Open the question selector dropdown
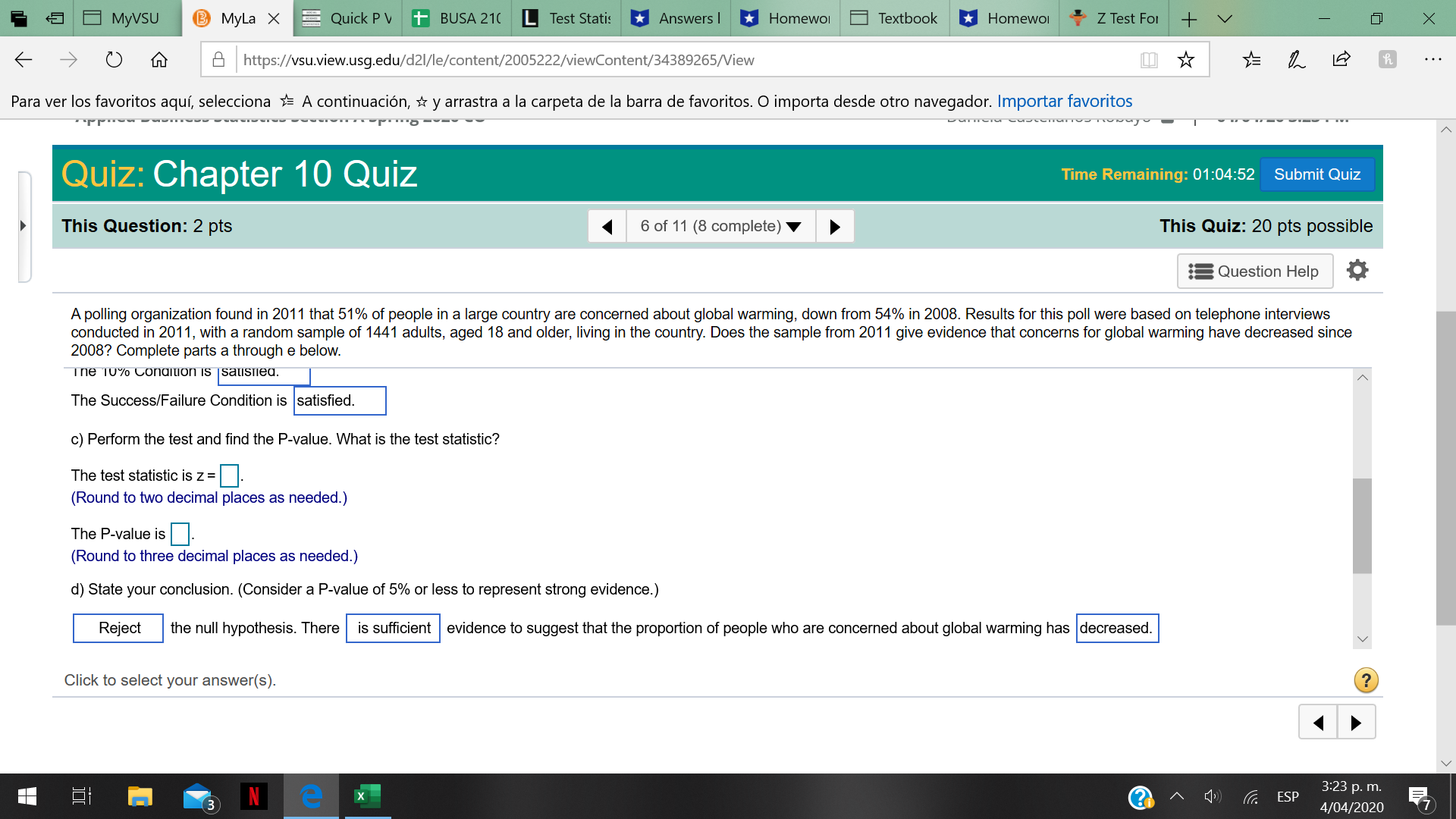 pos(720,226)
